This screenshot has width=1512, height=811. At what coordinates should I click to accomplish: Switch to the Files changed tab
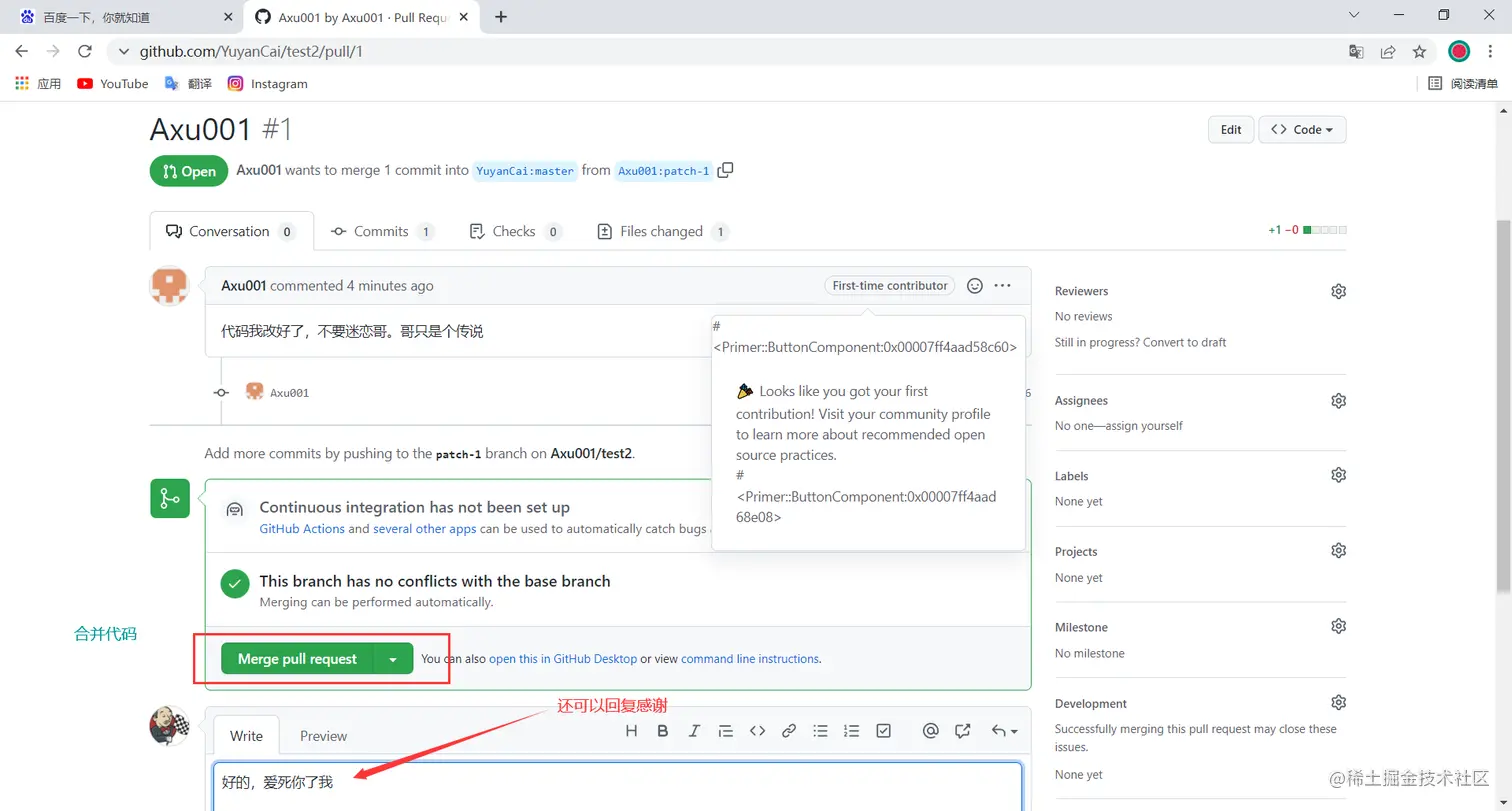[662, 231]
